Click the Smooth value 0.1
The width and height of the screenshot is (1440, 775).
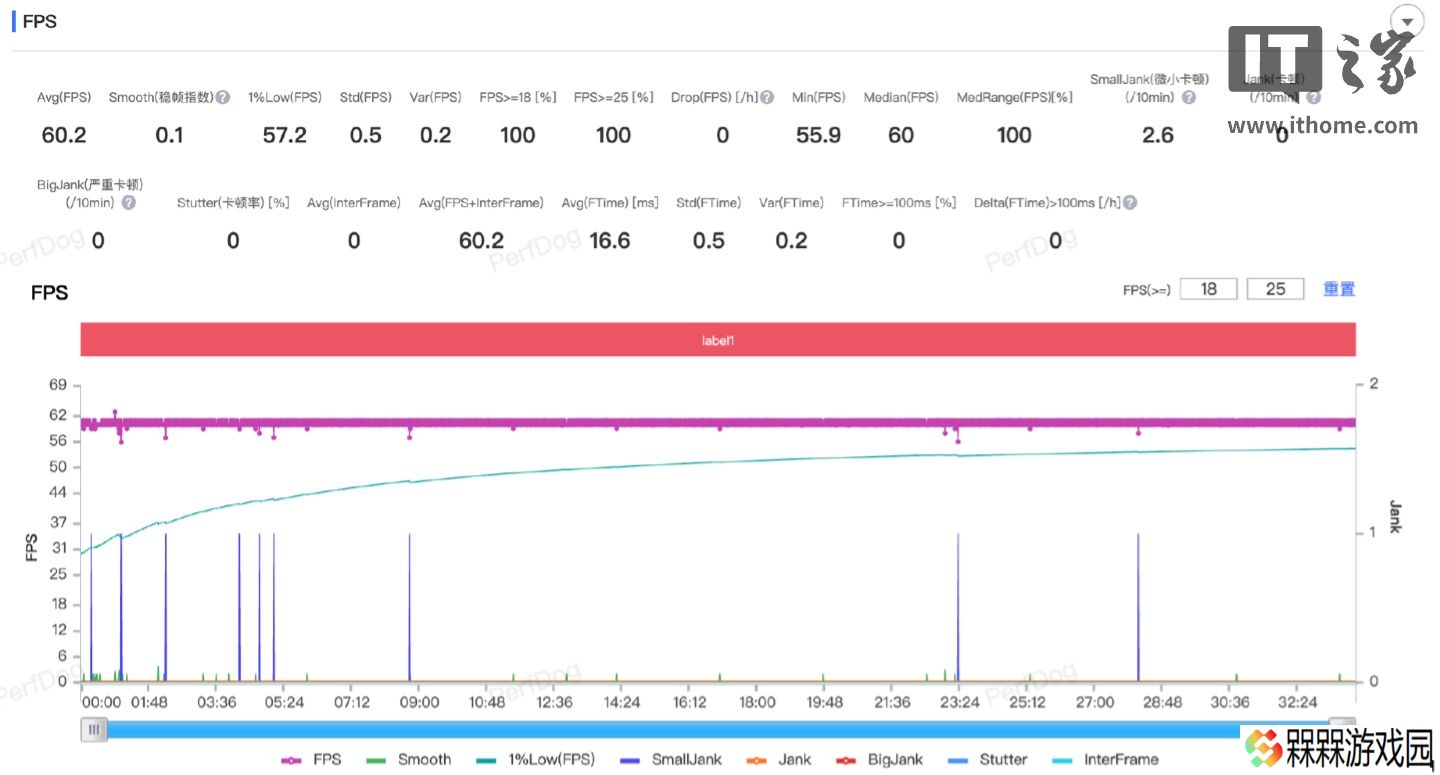point(169,135)
